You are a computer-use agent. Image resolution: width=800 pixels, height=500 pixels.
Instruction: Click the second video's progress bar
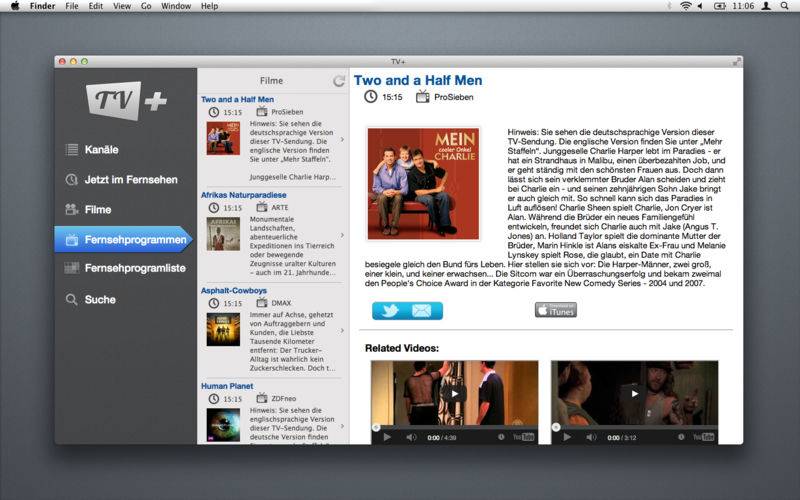(x=635, y=428)
